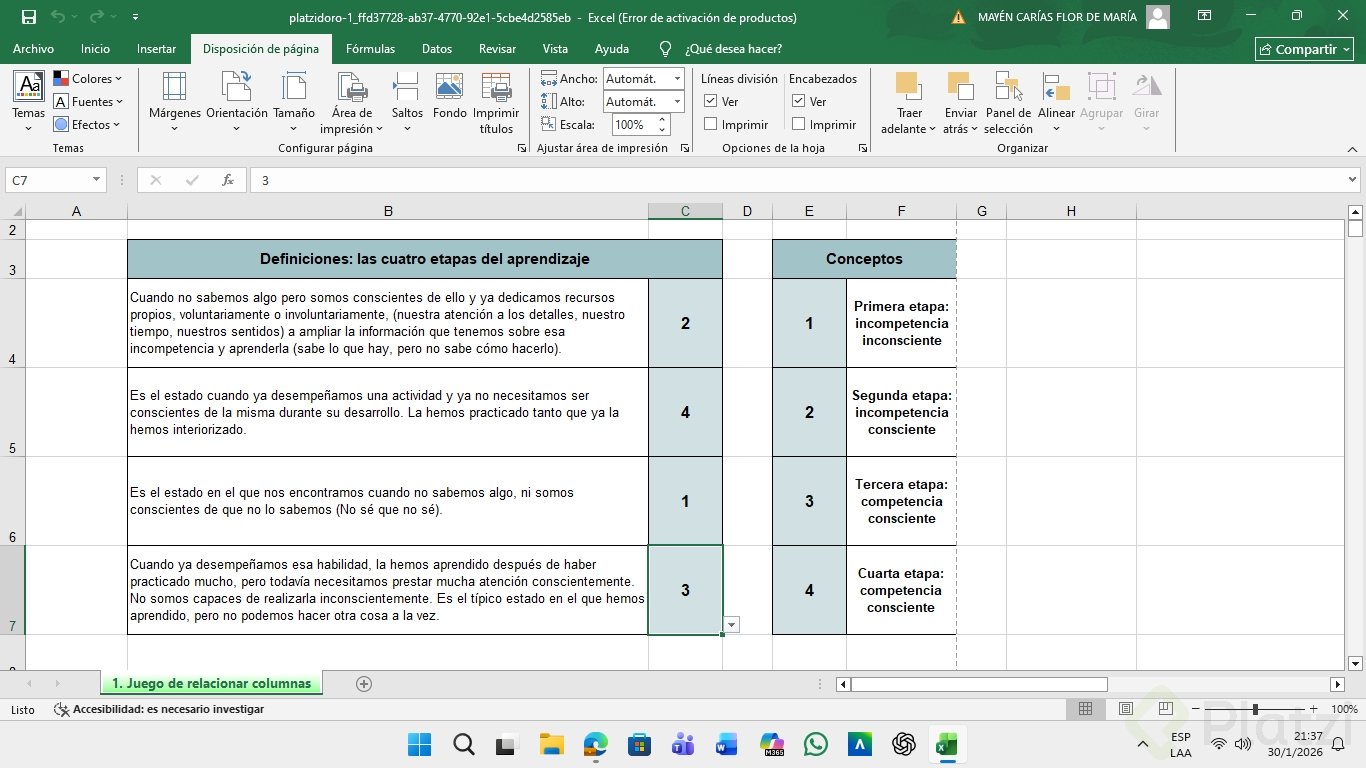The image size is (1366, 768).
Task: Open the Tamaño paper size icon
Action: [294, 88]
